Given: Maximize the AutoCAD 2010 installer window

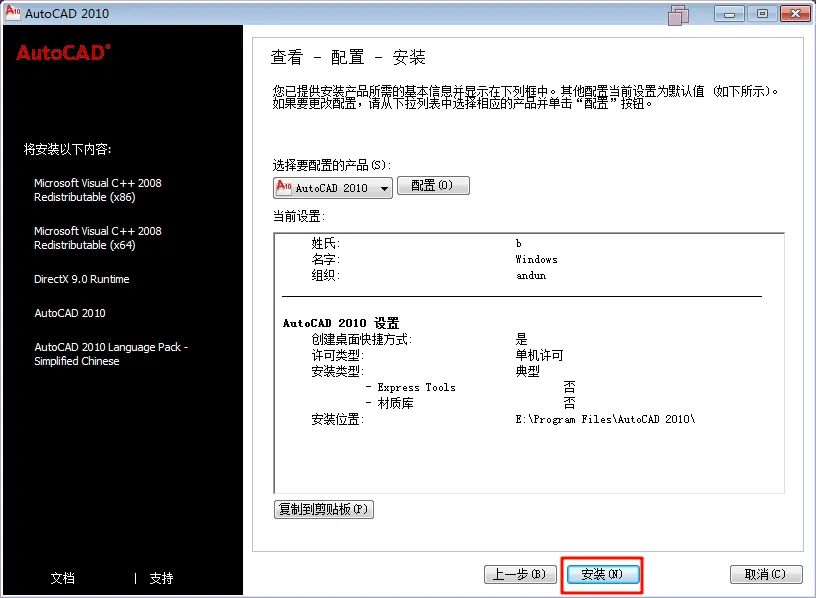Looking at the screenshot, I should point(762,14).
